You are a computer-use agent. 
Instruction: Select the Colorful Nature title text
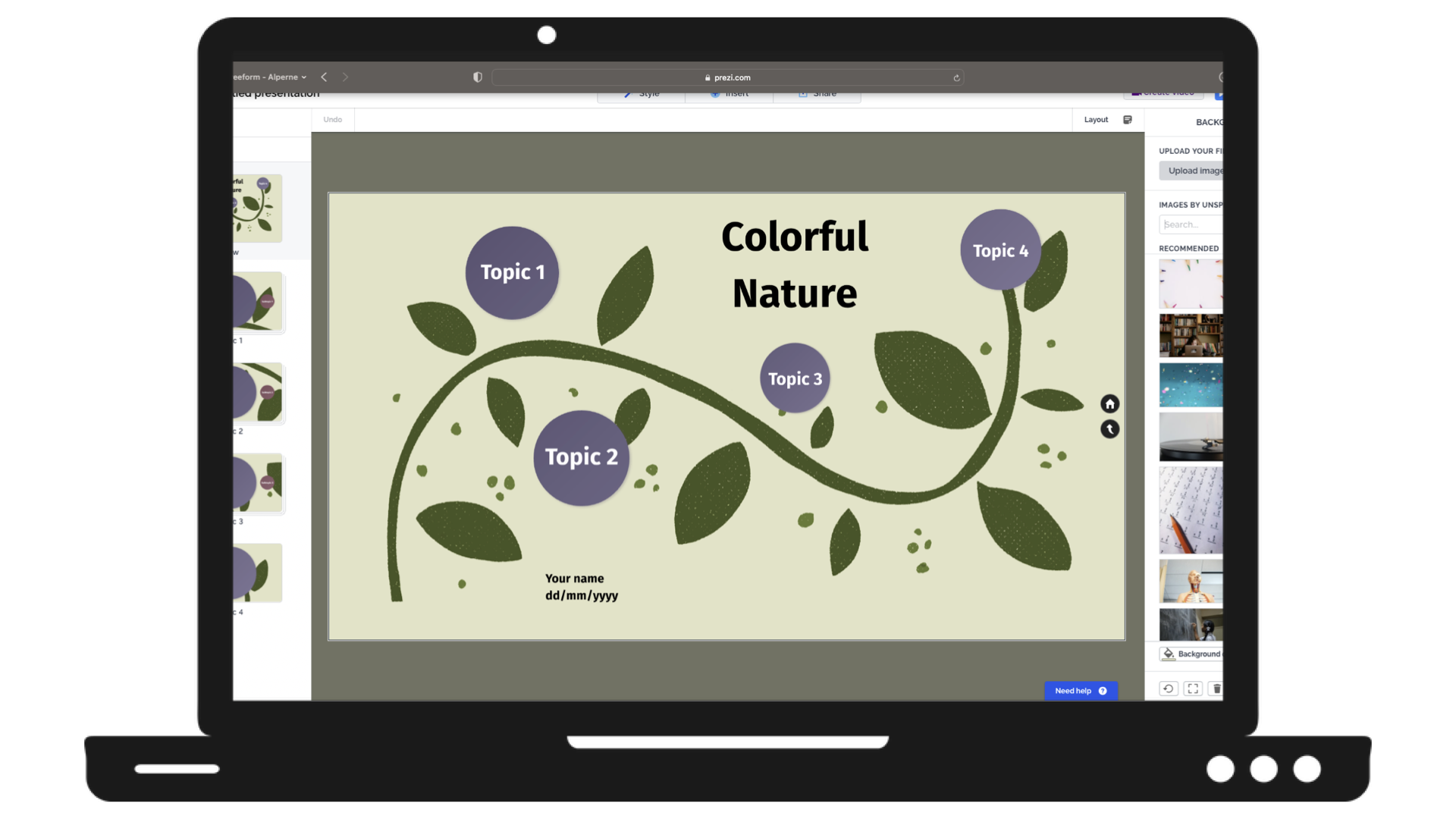(795, 265)
